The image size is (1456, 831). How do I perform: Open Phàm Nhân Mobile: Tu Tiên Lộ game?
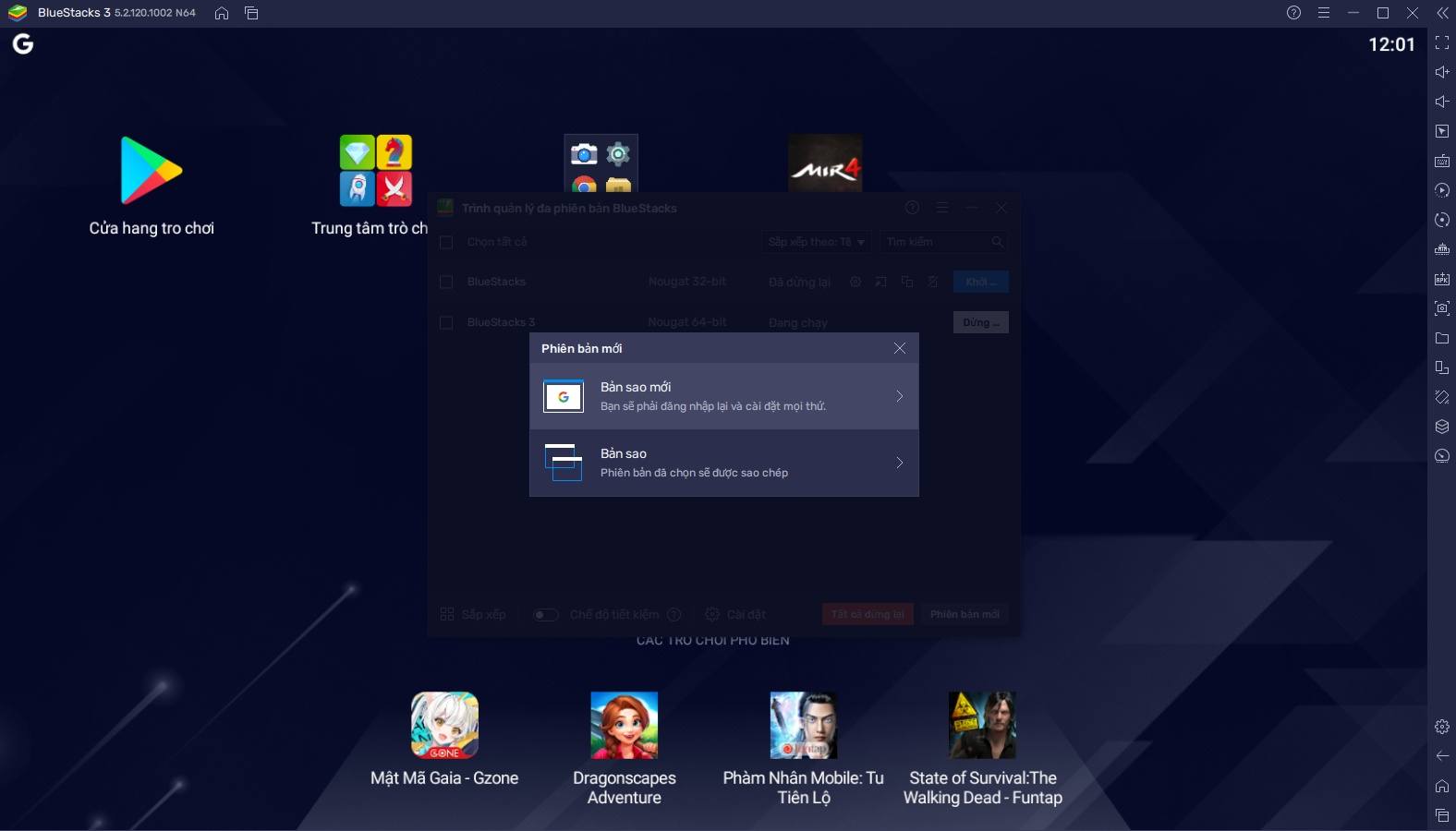(x=804, y=748)
